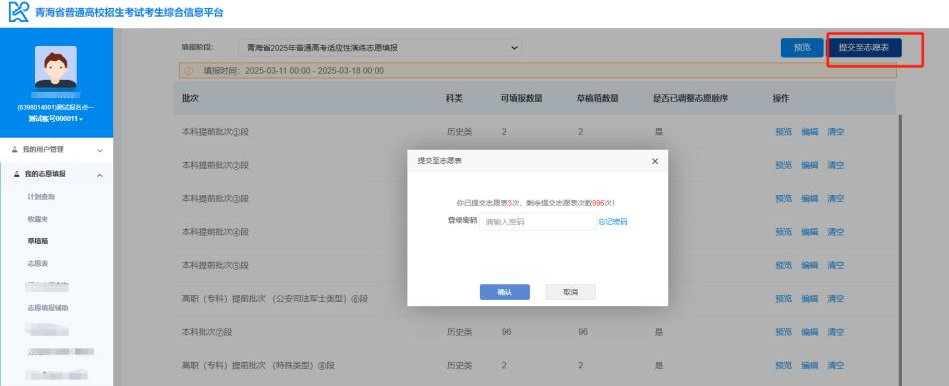Cancel the dialog with 取消 button
Image resolution: width=949 pixels, height=386 pixels.
(570, 292)
